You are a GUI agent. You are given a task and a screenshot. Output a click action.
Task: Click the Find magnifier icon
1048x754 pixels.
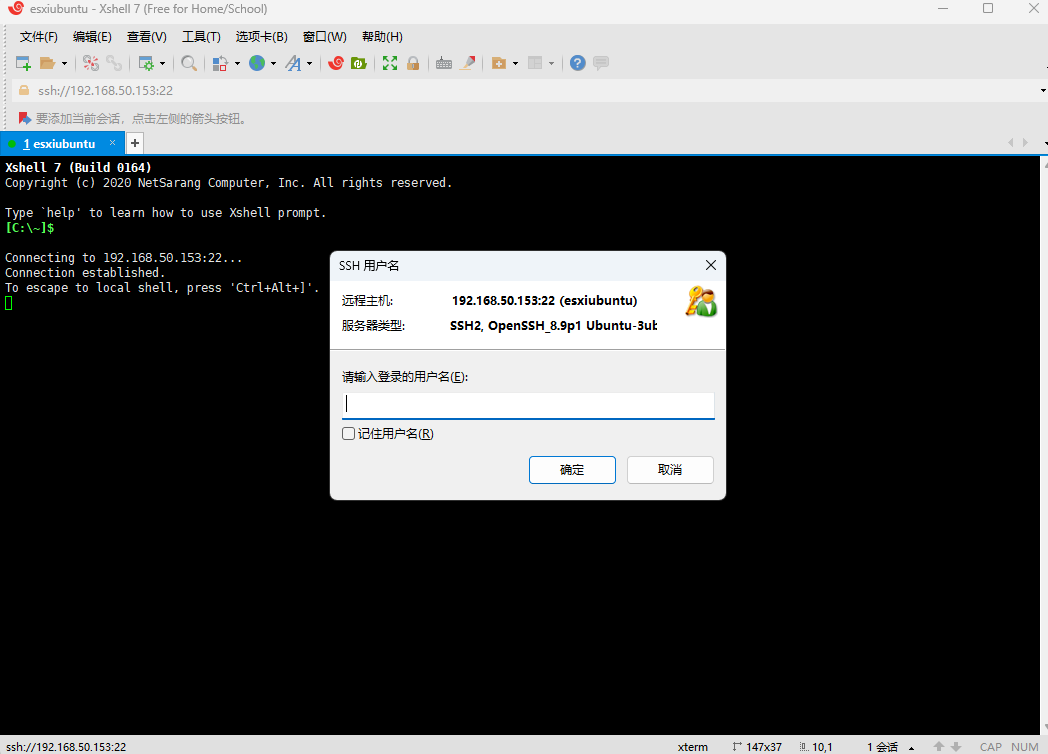(189, 64)
